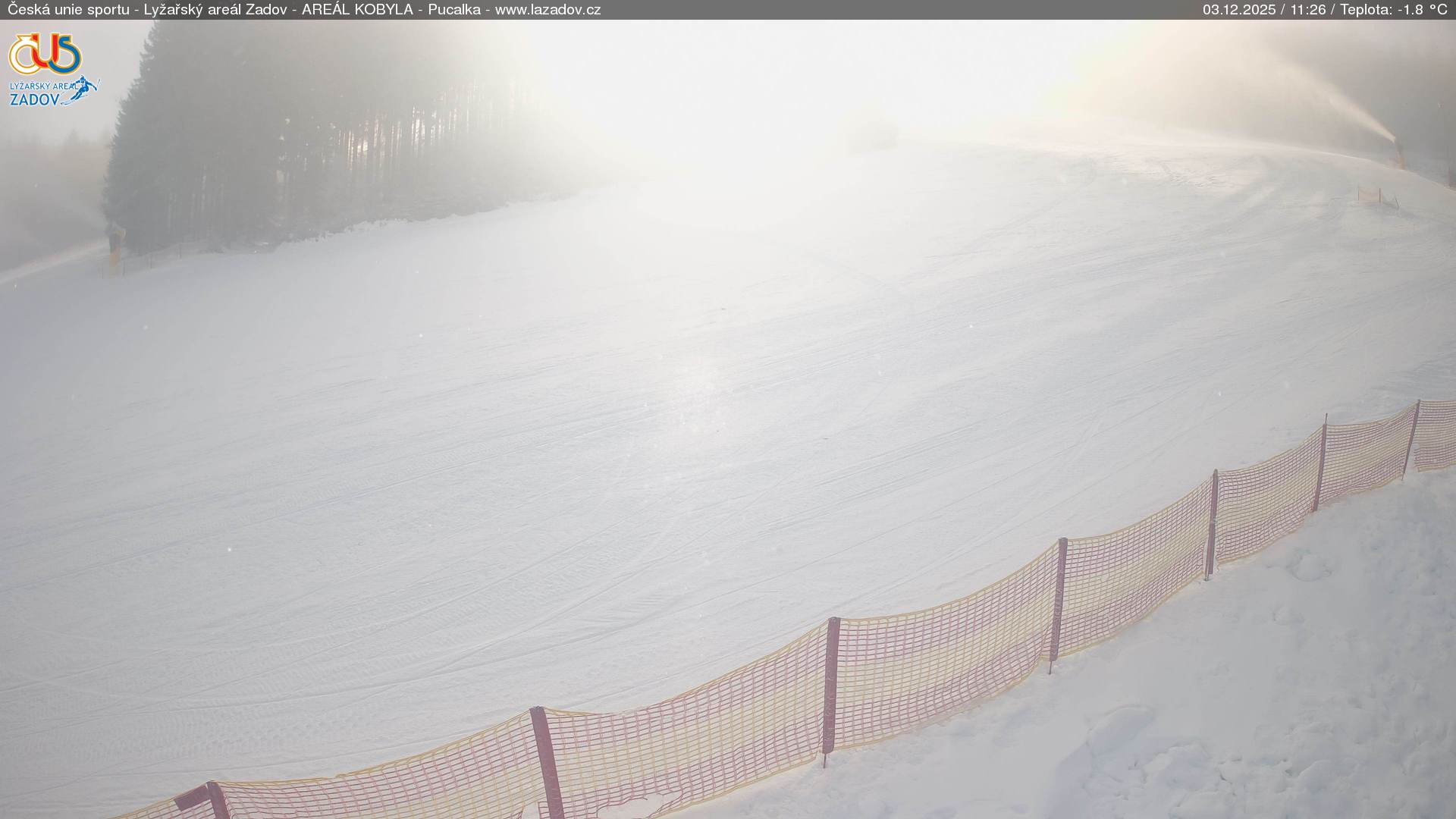1456x819 pixels.
Task: Click the date 03.12.2025 in header
Action: (x=1239, y=10)
